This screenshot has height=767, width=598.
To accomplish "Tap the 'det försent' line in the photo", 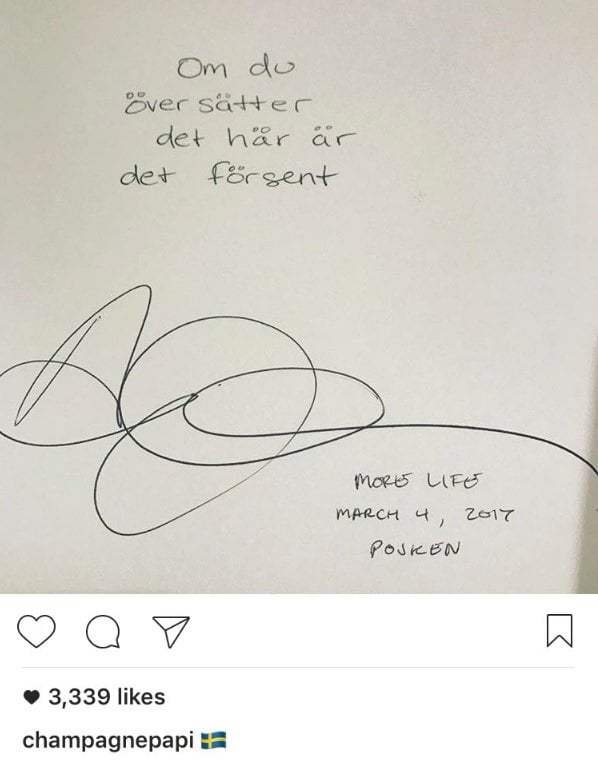I will (x=228, y=175).
